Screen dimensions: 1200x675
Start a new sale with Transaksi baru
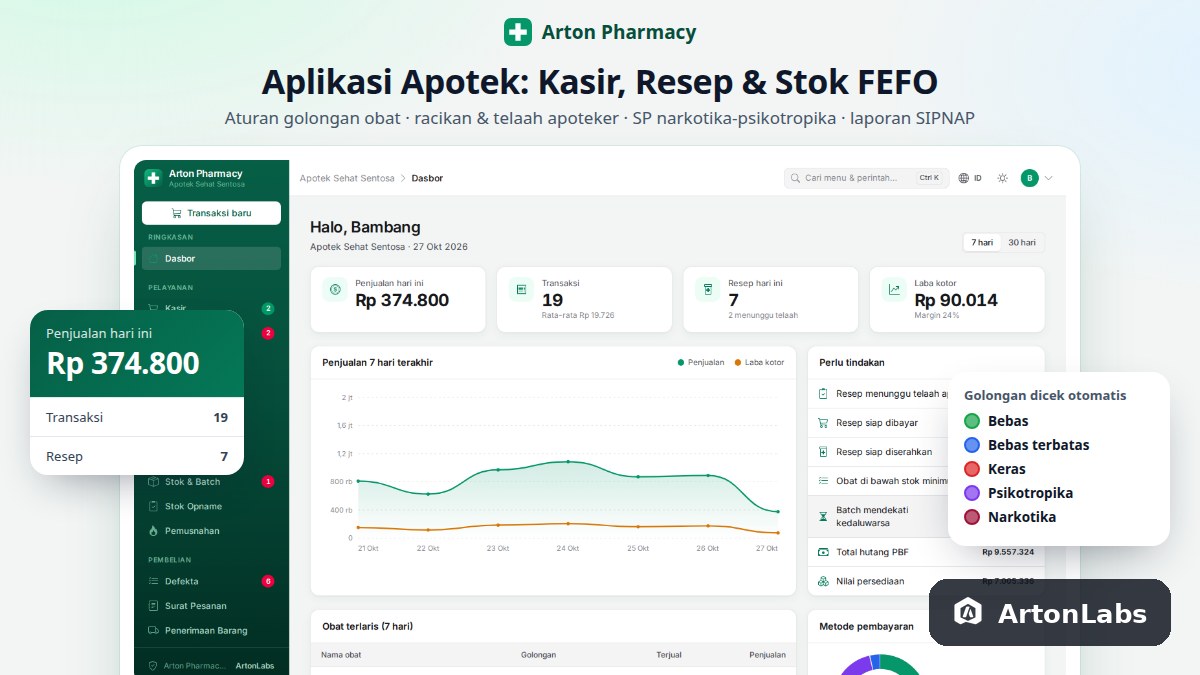click(x=211, y=213)
